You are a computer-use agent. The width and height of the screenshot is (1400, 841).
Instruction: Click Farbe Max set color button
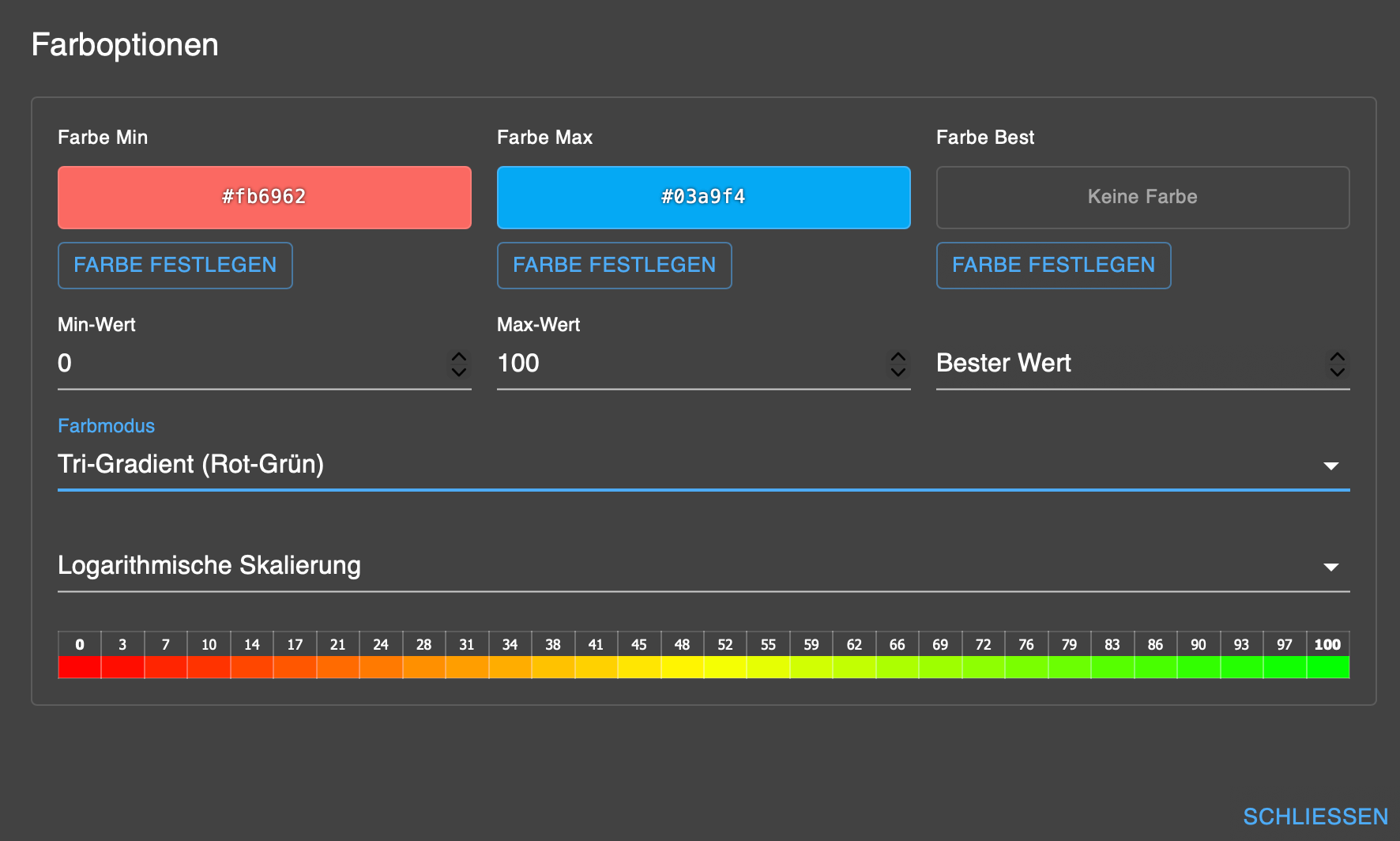[614, 266]
